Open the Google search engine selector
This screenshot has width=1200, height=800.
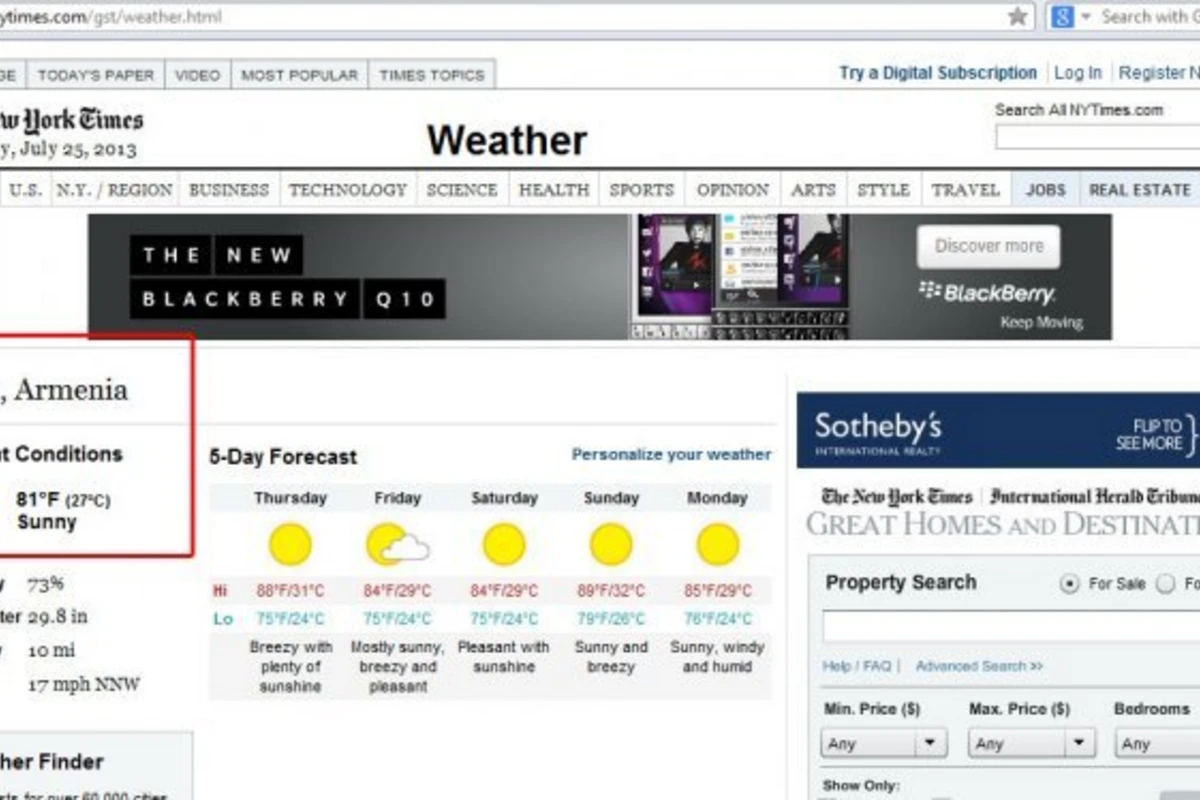(1069, 17)
